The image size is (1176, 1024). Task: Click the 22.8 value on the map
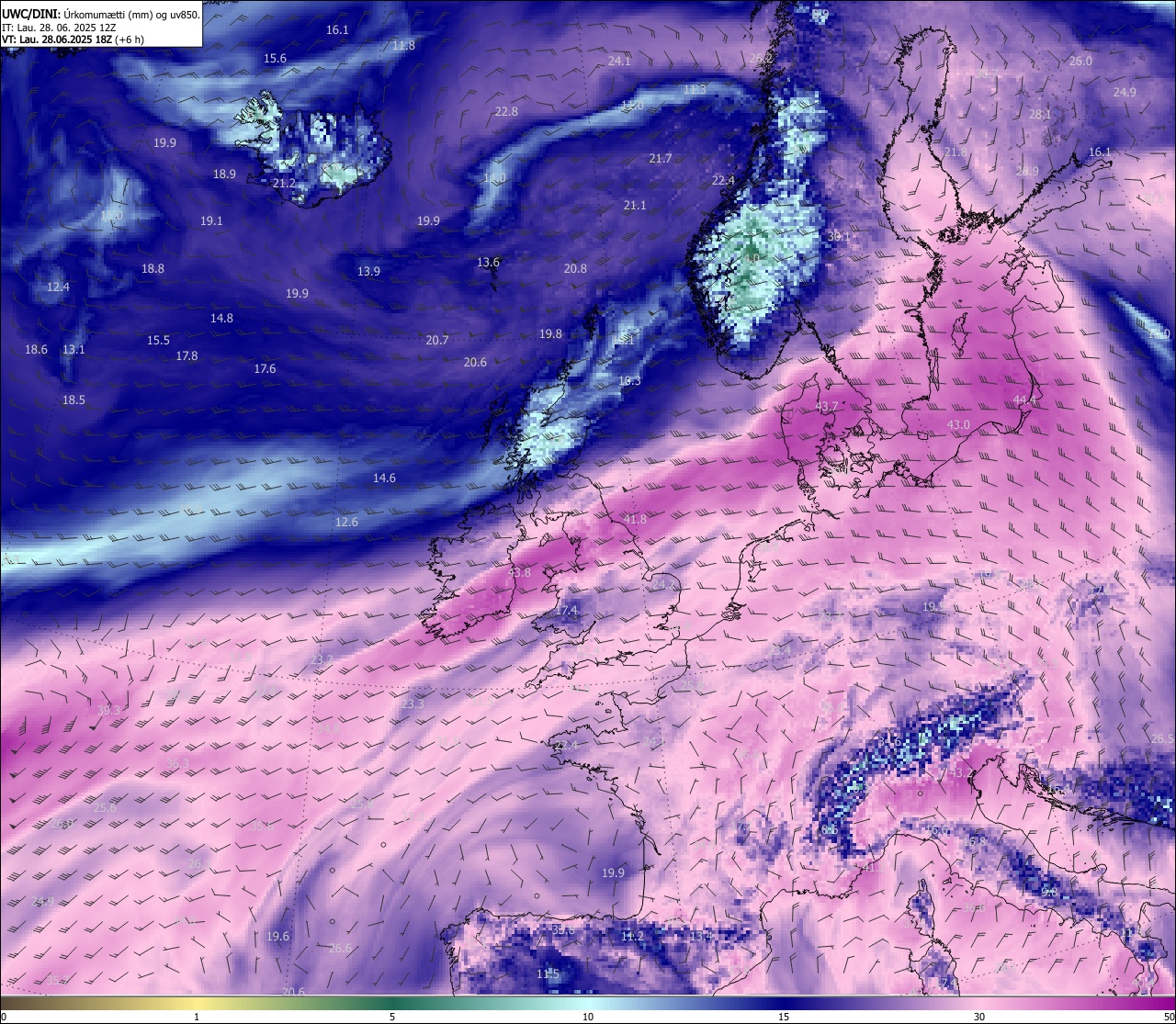point(506,112)
